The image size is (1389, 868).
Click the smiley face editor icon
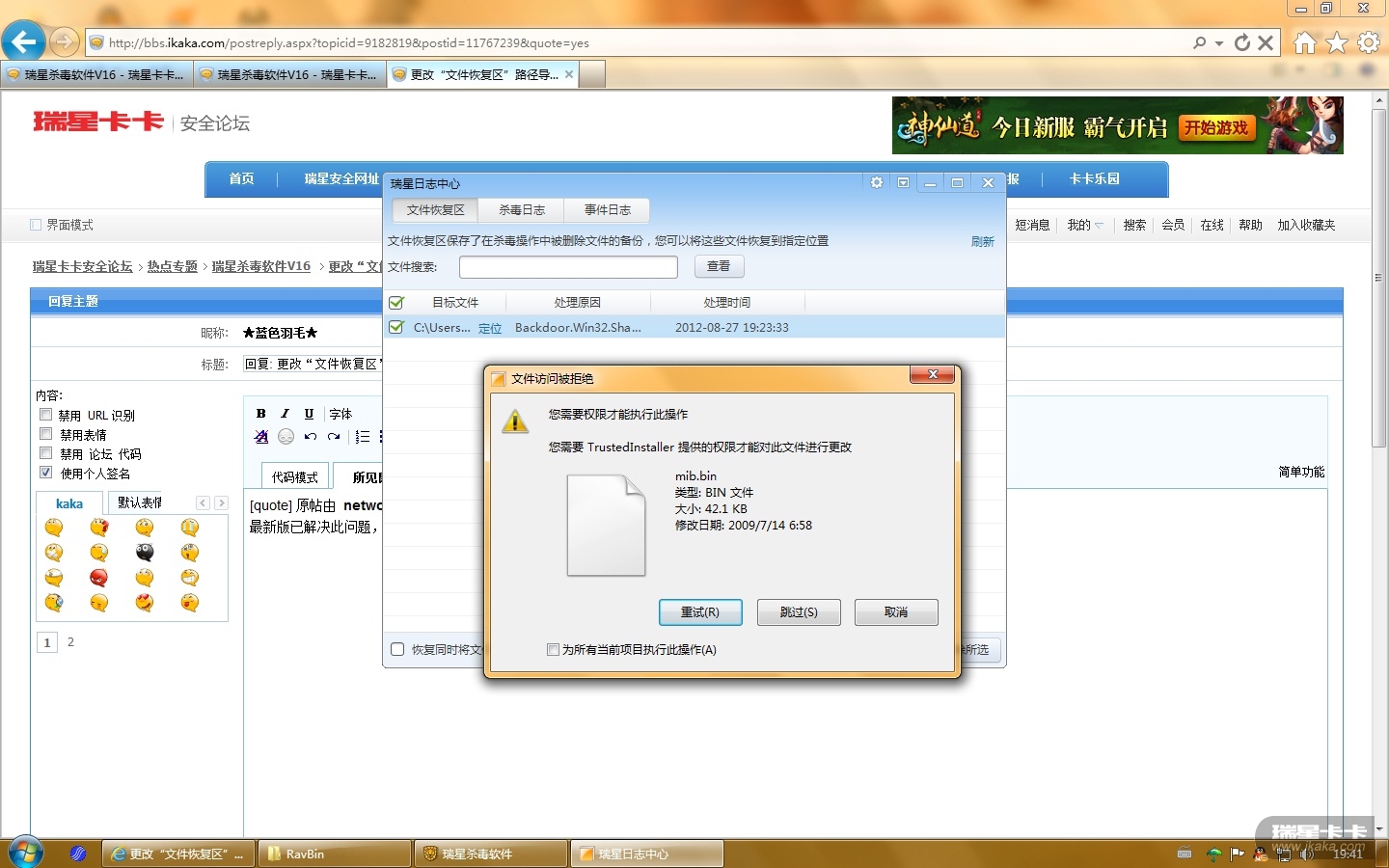(286, 437)
